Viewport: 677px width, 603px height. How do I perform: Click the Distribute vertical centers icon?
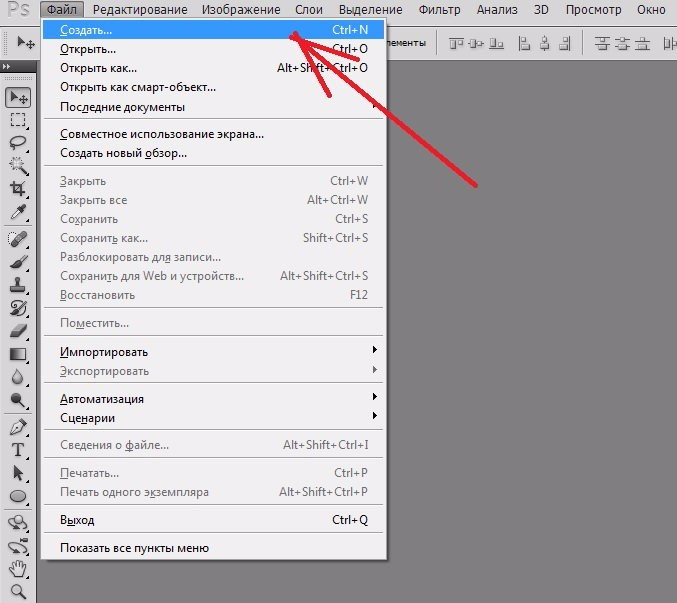click(x=622, y=43)
